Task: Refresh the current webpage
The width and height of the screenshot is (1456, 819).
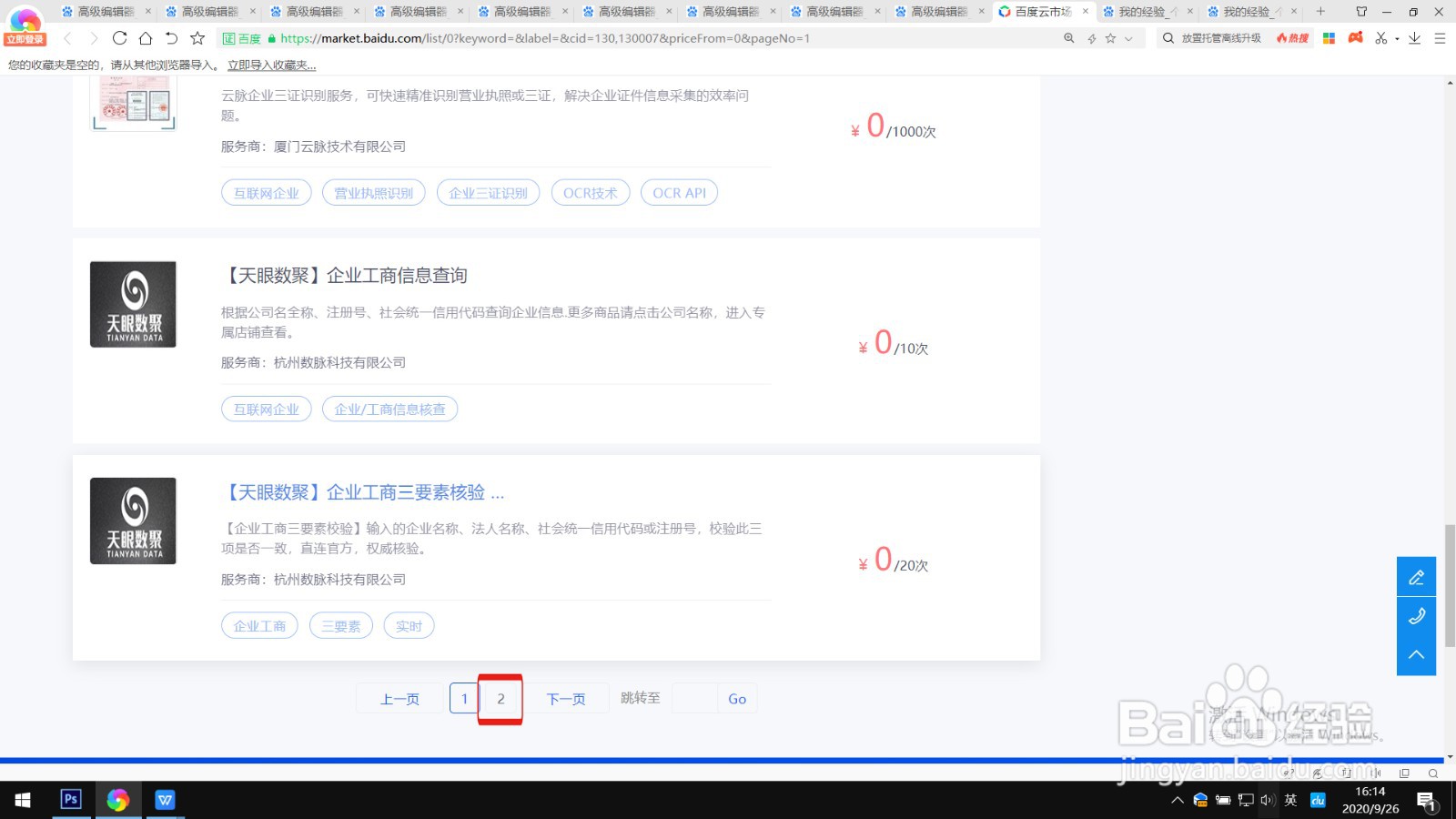Action: [119, 38]
